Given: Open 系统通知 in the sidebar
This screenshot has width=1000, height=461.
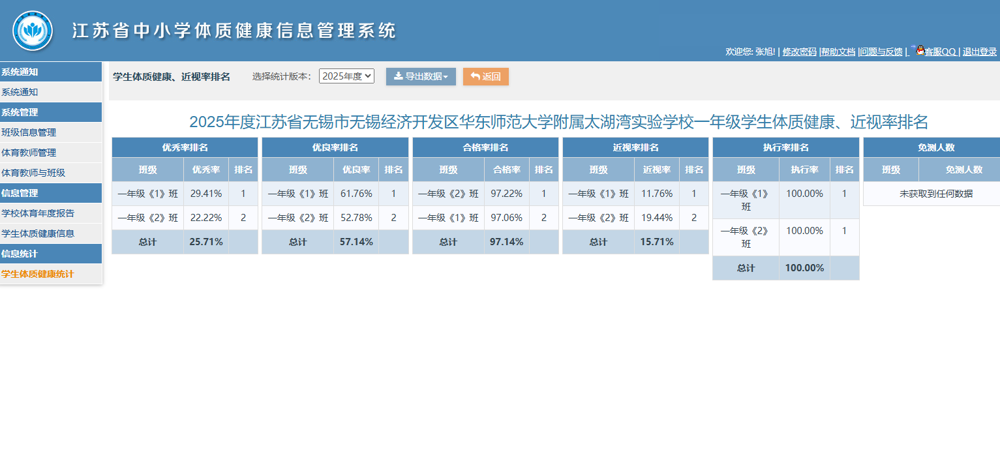Looking at the screenshot, I should (20, 92).
